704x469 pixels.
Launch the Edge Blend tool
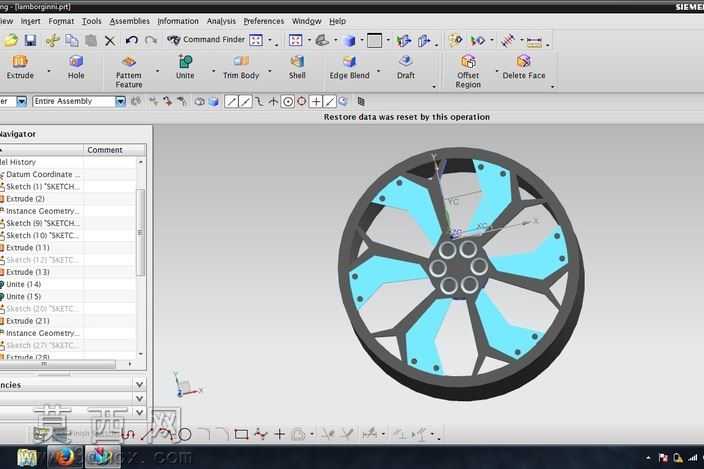[x=349, y=67]
